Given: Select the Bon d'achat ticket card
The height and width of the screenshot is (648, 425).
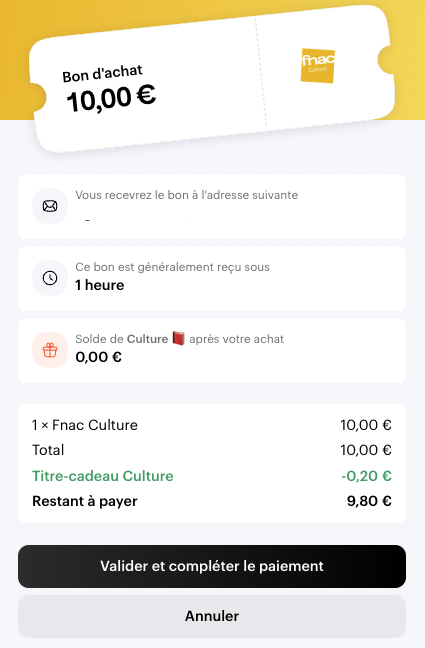Looking at the screenshot, I should [x=212, y=79].
